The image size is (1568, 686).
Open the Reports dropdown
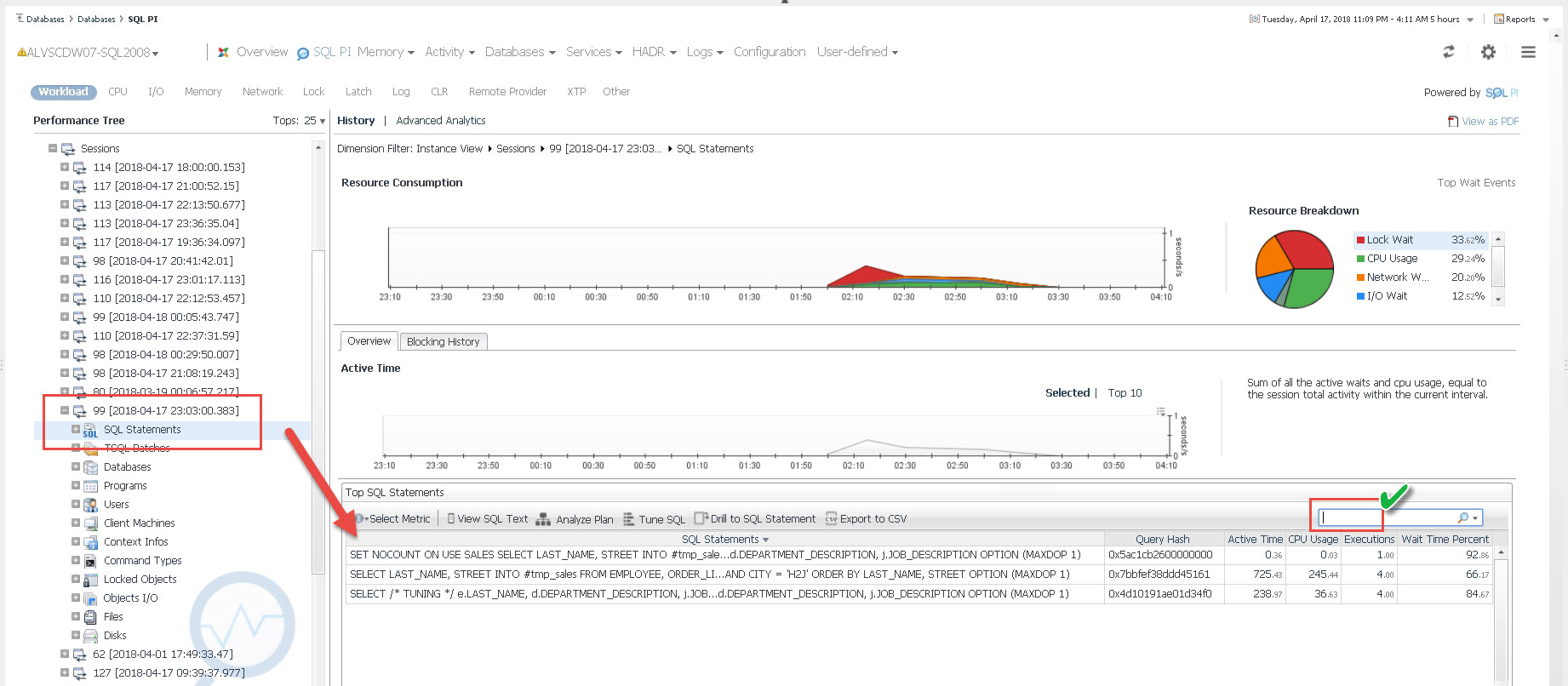tap(1521, 19)
